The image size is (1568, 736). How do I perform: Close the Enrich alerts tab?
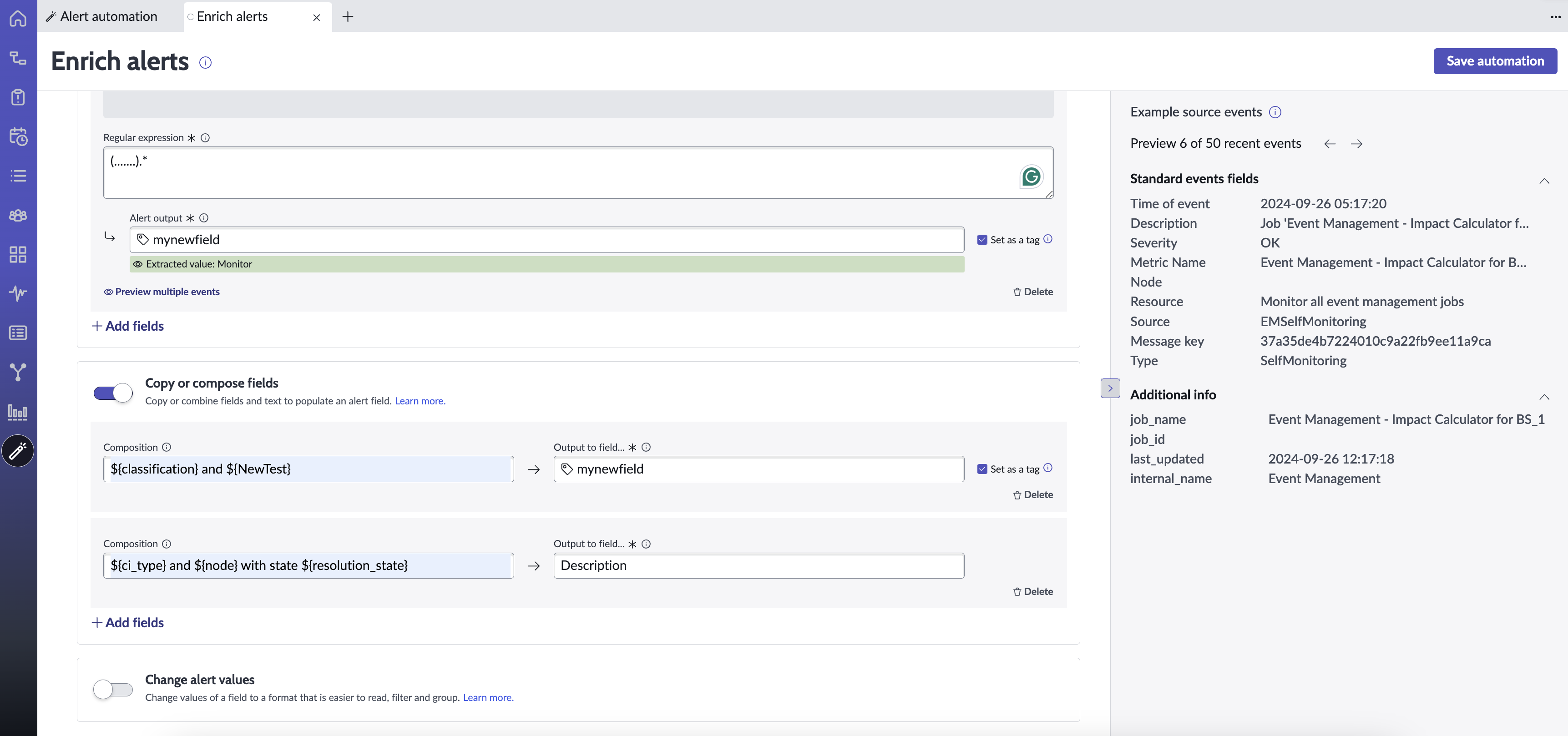pos(317,18)
